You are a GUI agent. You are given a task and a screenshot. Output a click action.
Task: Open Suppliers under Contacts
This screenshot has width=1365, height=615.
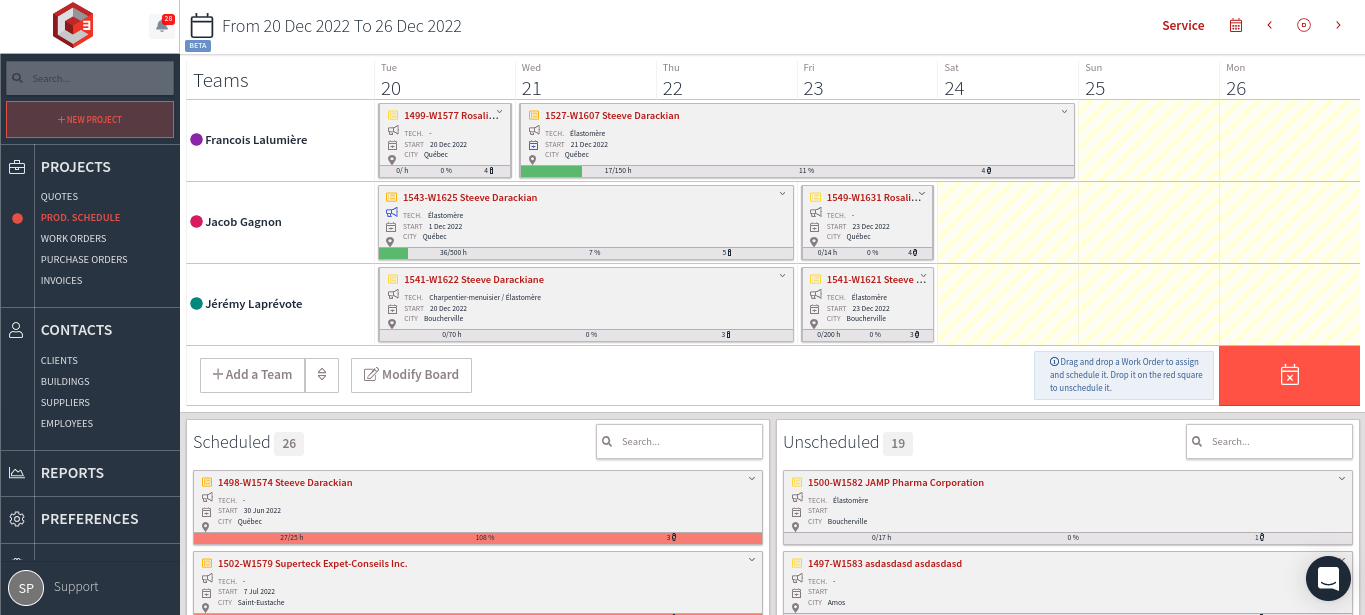65,403
